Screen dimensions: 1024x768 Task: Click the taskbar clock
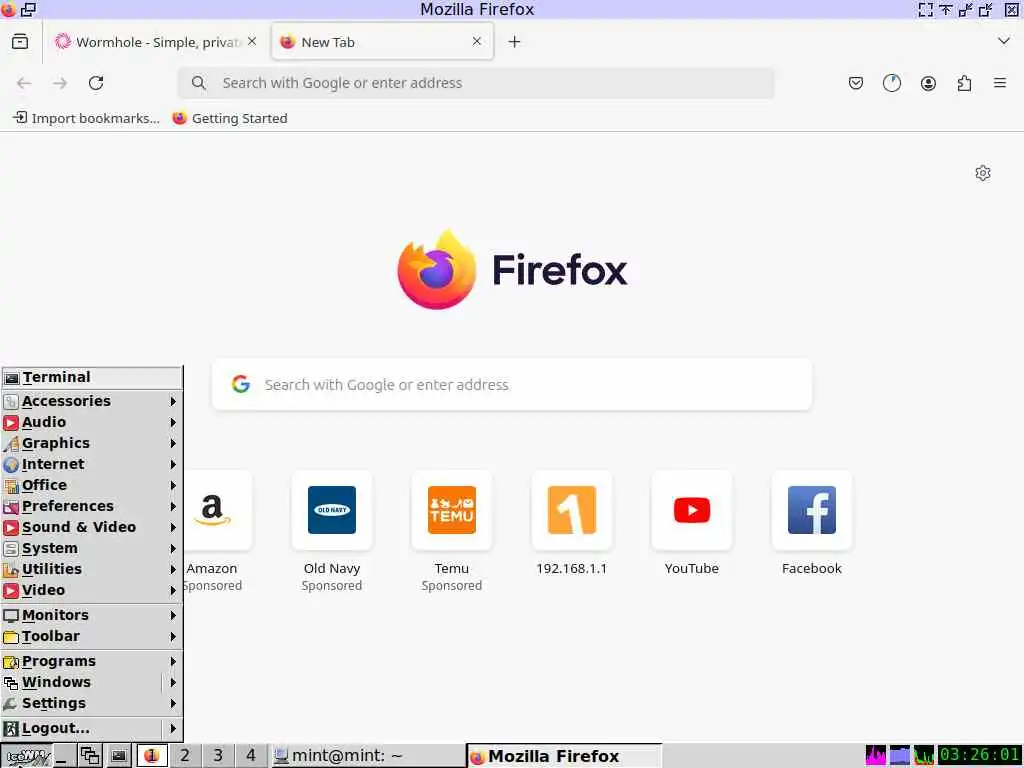(x=980, y=756)
